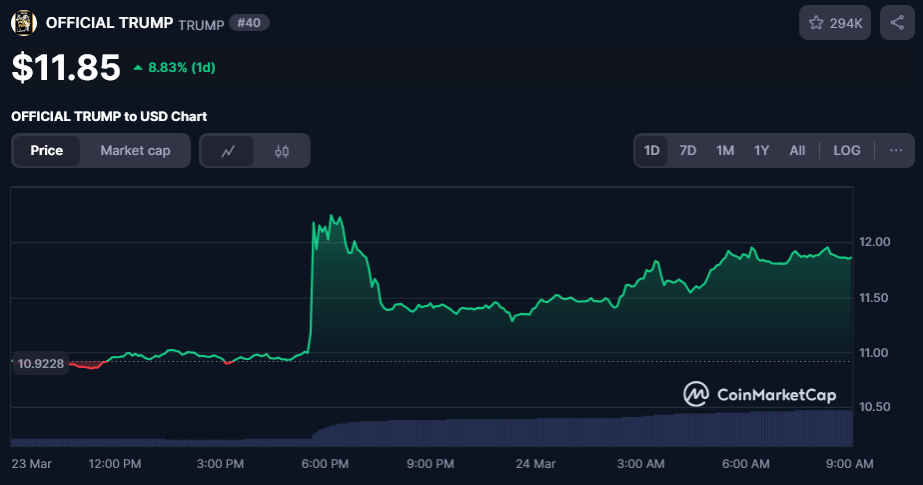Click the OFFICIAL TRUMP to USD Chart heading
The height and width of the screenshot is (485, 923).
coord(109,117)
